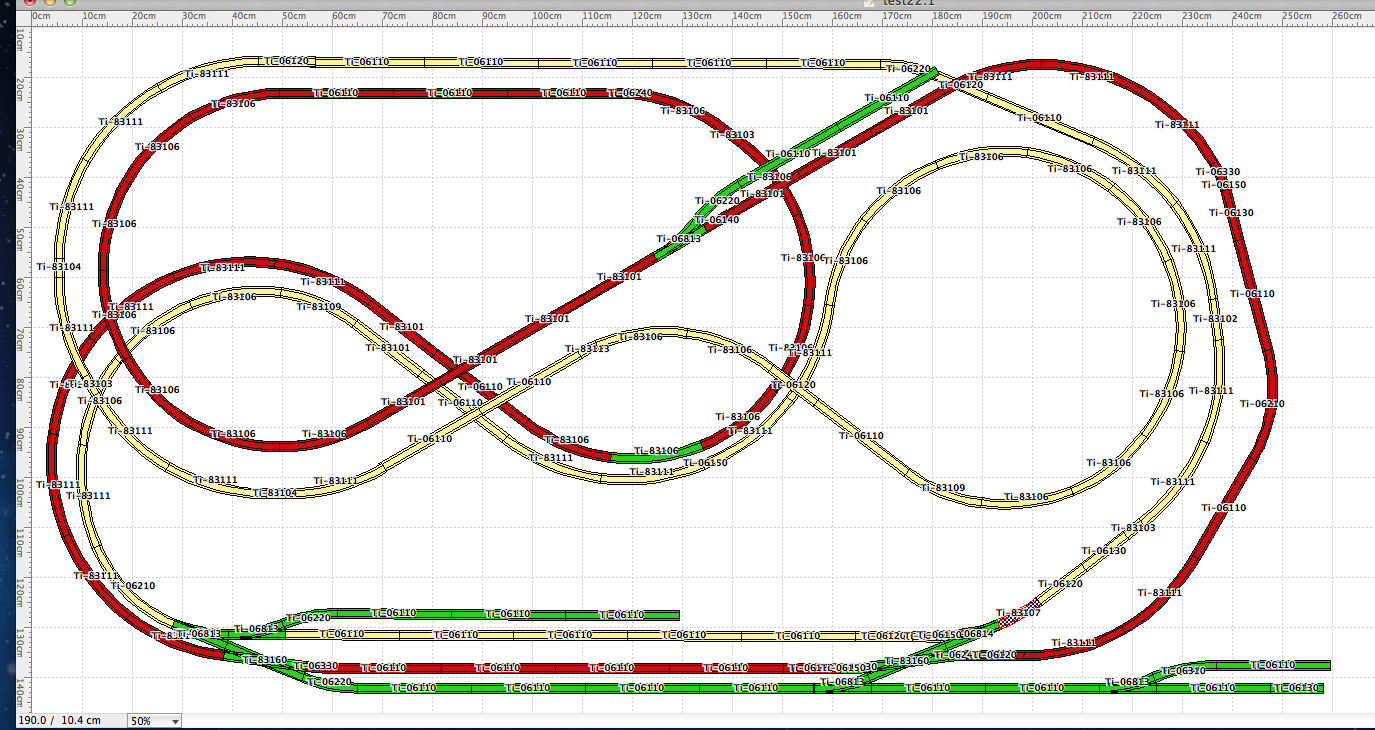Click 0cm mark on horizontal ruler
This screenshot has height=730, width=1375.
41,16
